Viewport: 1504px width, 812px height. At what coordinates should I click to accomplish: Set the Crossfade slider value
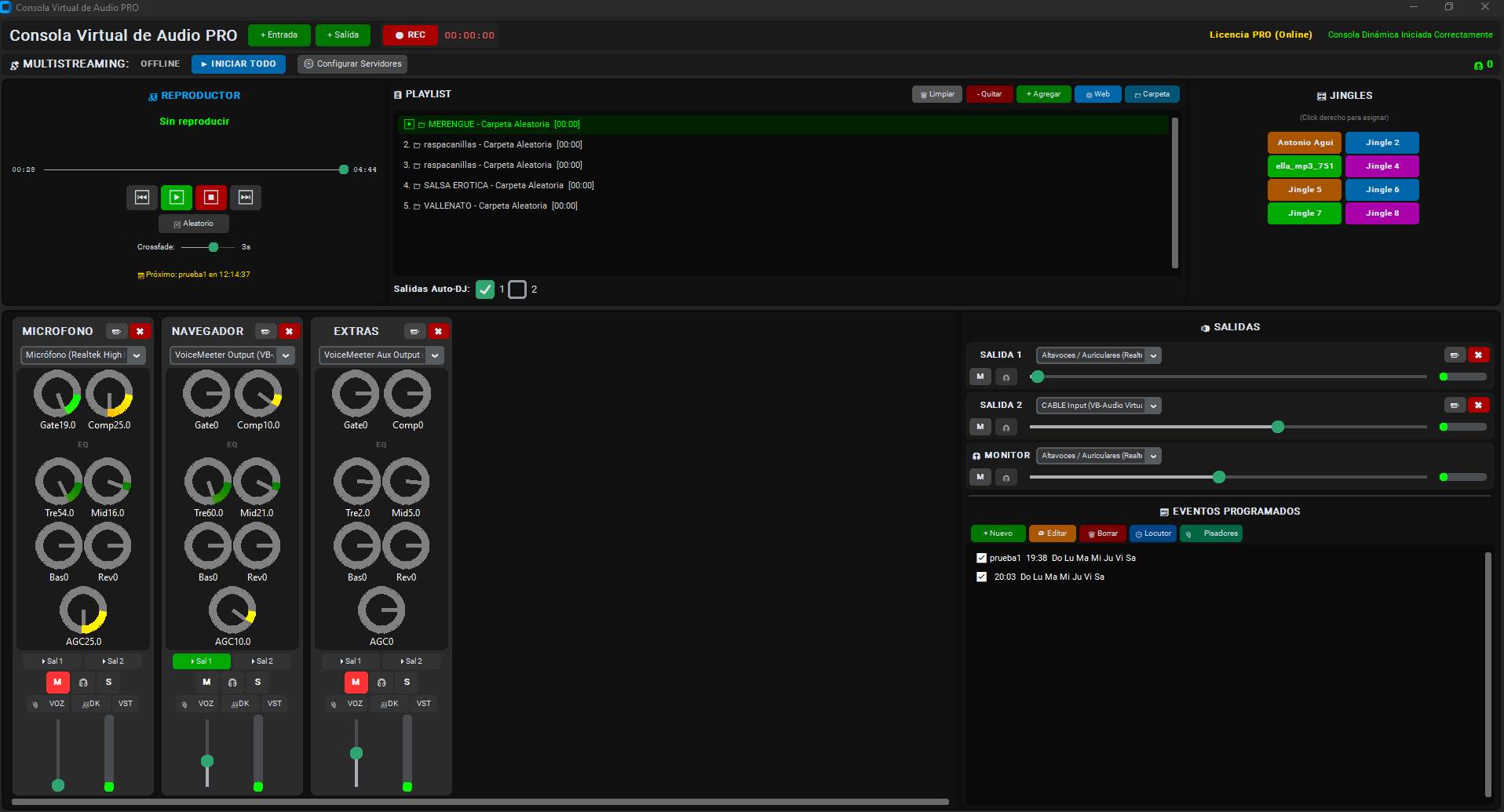pos(208,247)
